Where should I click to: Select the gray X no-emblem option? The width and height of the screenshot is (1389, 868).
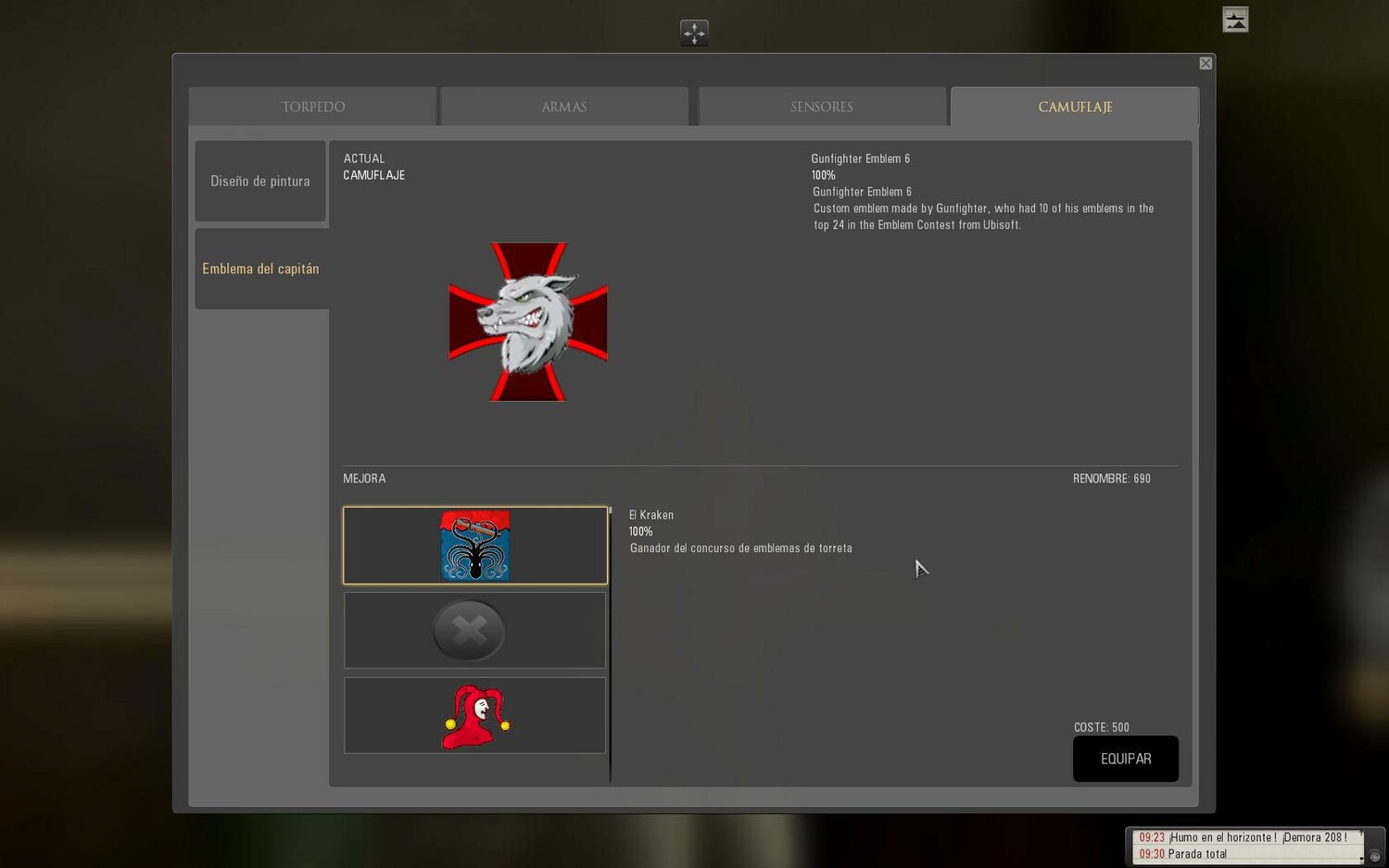pos(475,631)
